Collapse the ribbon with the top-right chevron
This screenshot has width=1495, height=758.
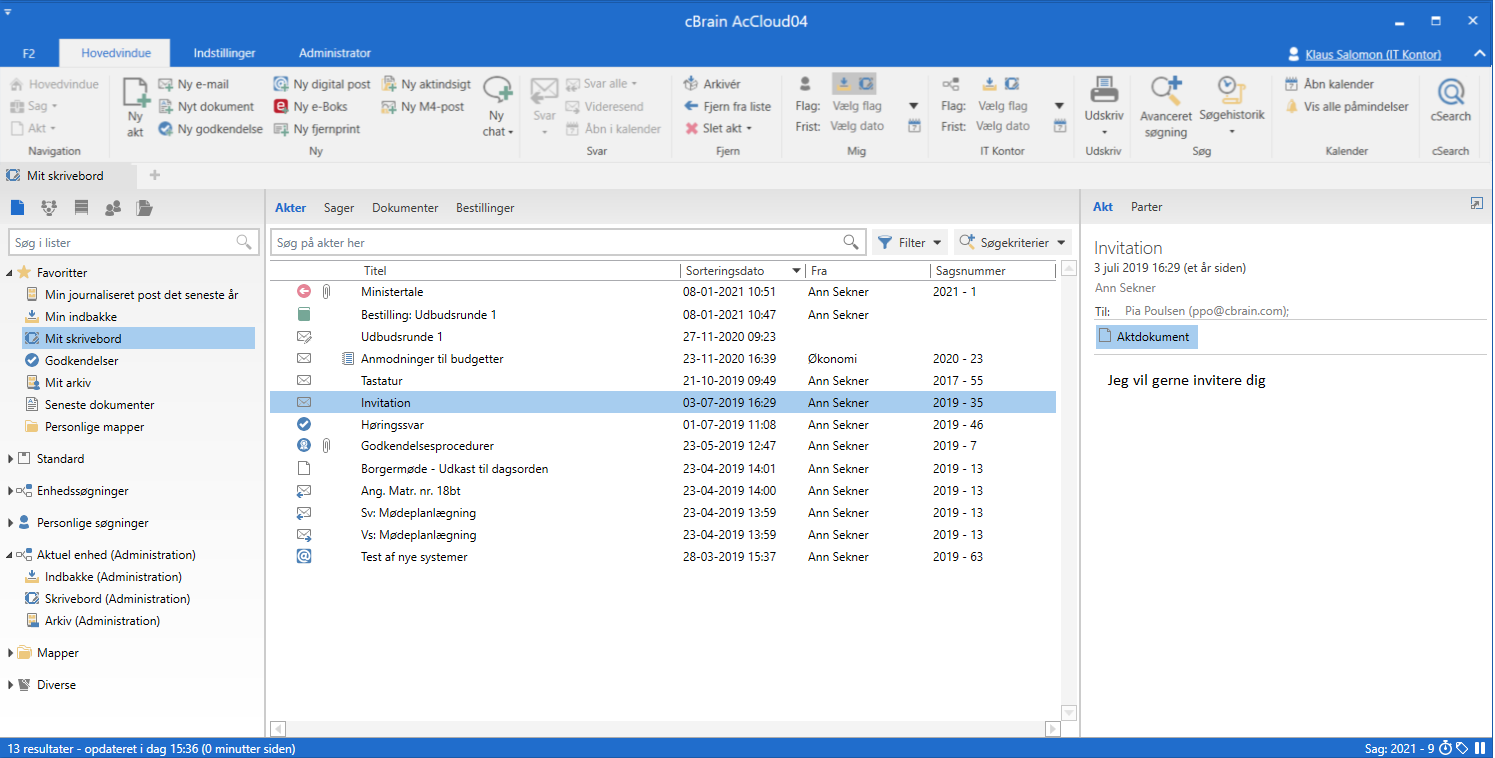[1478, 54]
